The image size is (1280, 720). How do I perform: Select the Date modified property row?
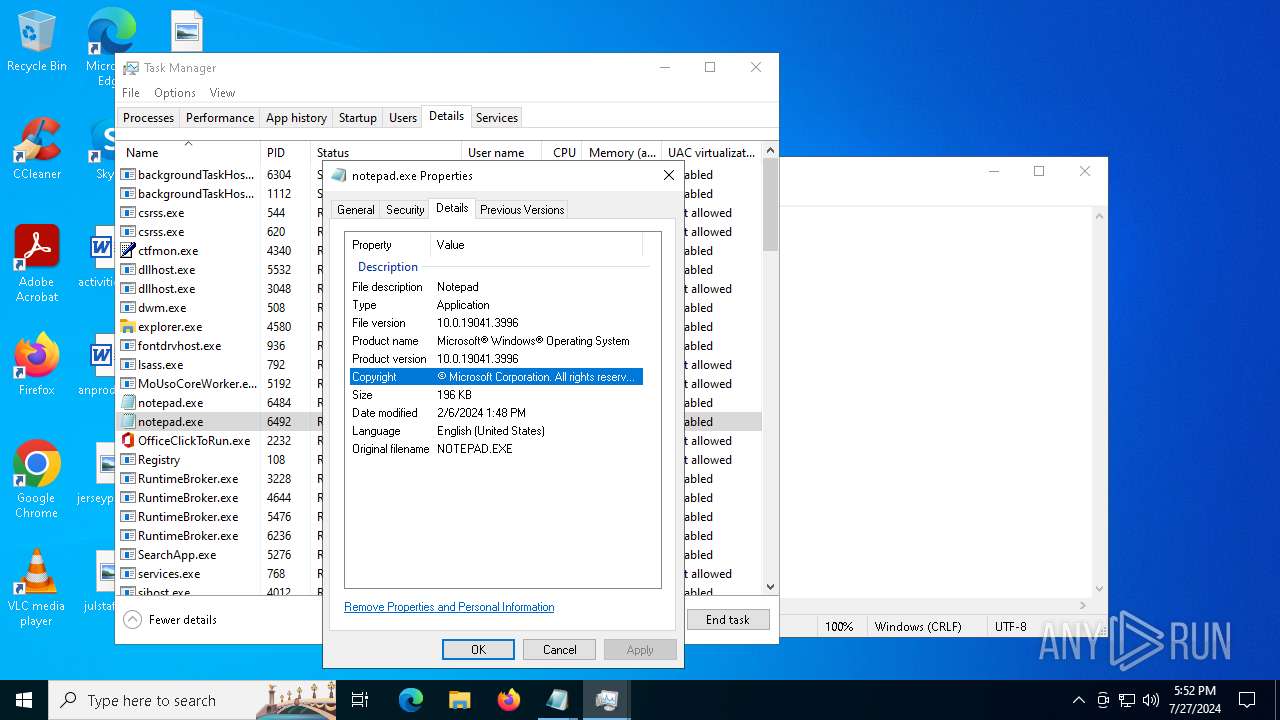pos(496,413)
